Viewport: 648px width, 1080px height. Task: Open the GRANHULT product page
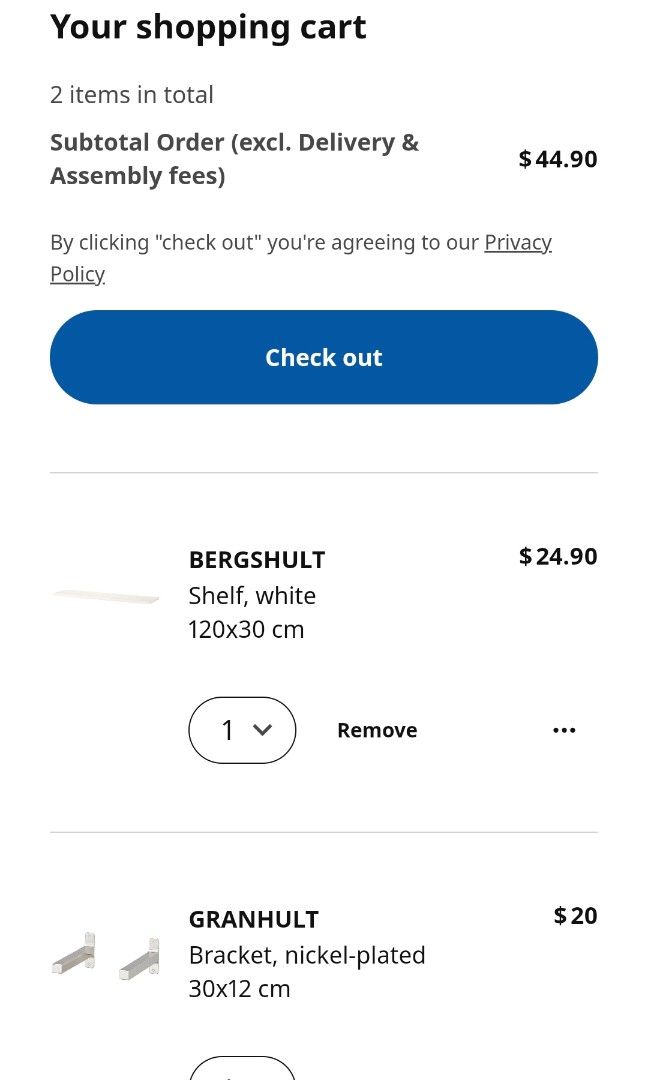tap(254, 919)
